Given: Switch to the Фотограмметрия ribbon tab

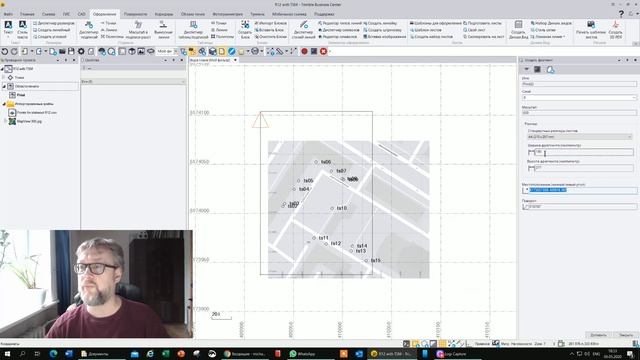Looking at the screenshot, I should pos(228,14).
